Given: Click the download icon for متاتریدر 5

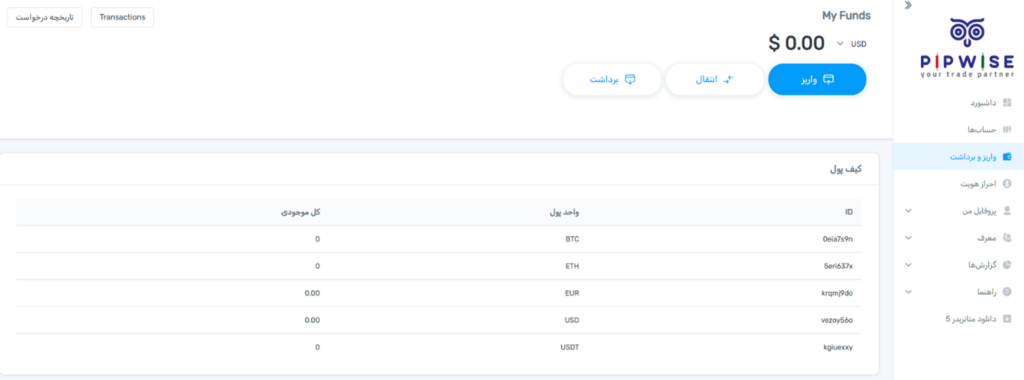Looking at the screenshot, I should coord(1006,319).
